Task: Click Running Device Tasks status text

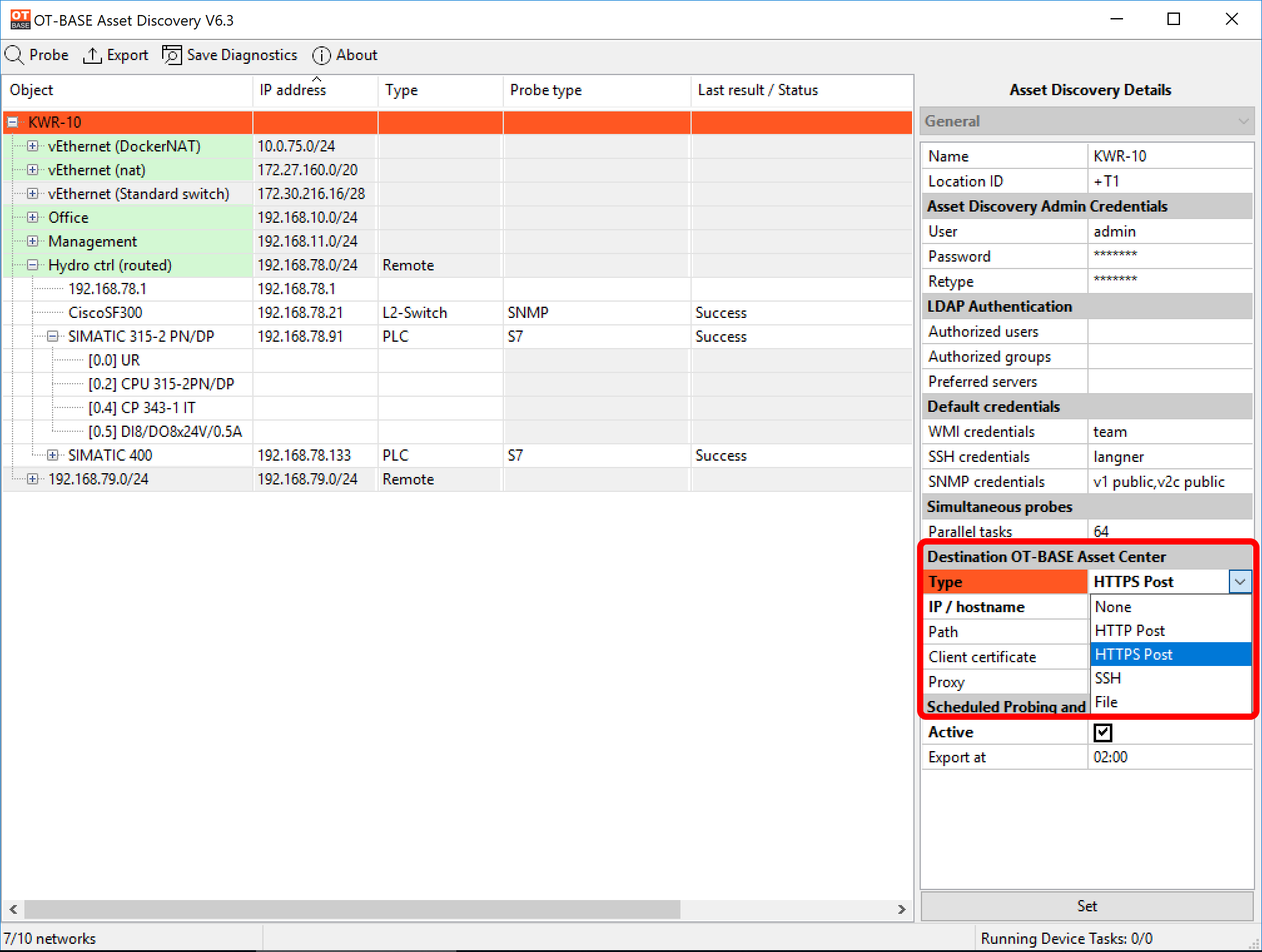Action: pos(1066,938)
